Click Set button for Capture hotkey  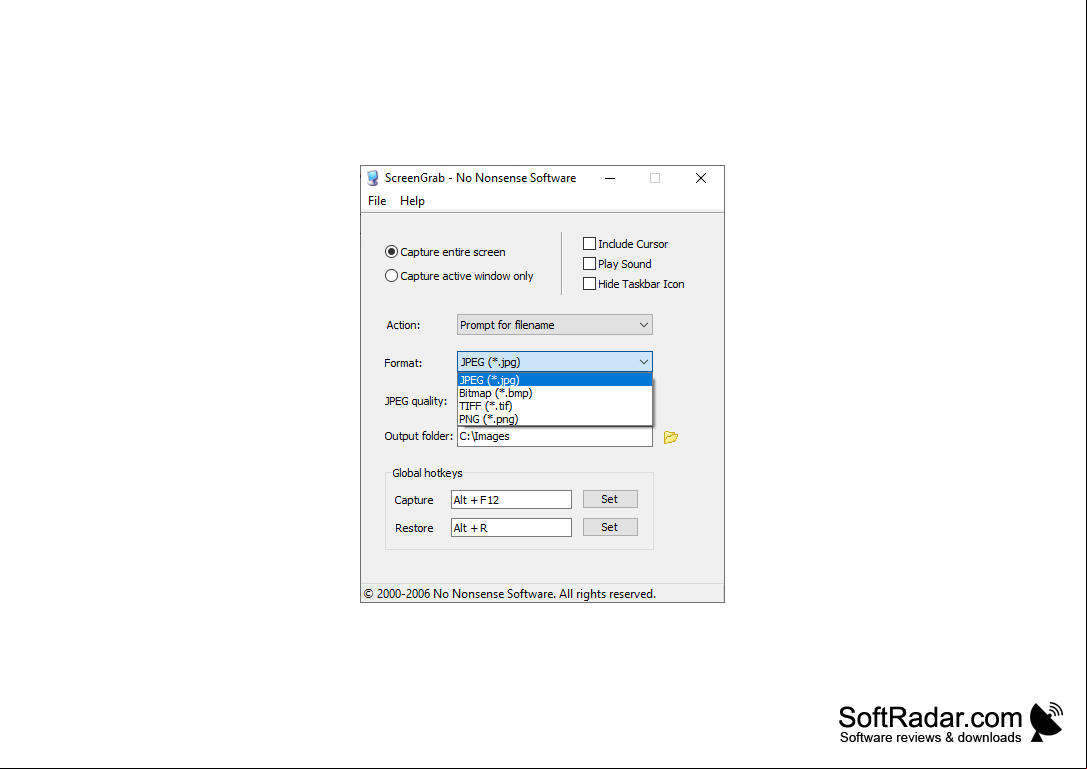610,499
